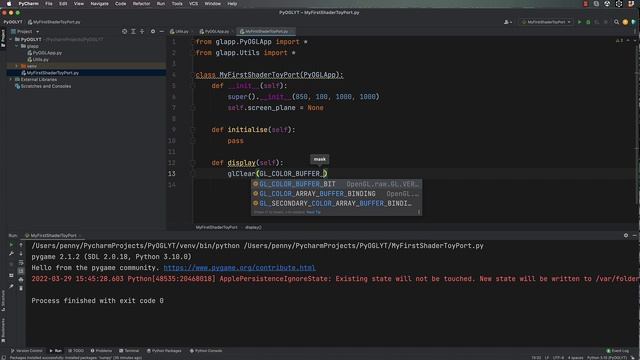Pin the Run tab
Image resolution: width=640 pixels, height=360 pixels.
(11, 287)
